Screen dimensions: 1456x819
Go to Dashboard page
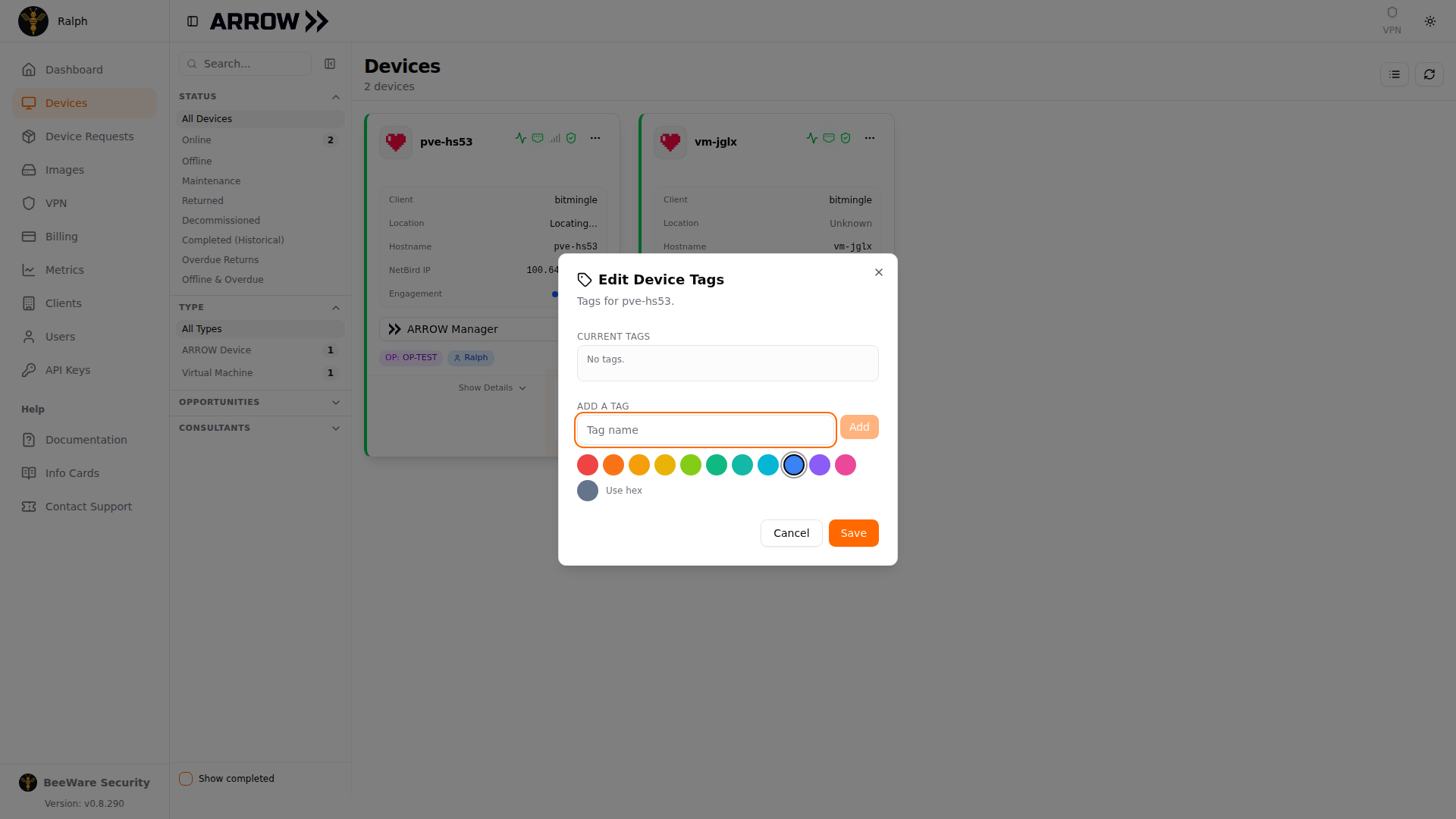pyautogui.click(x=84, y=70)
